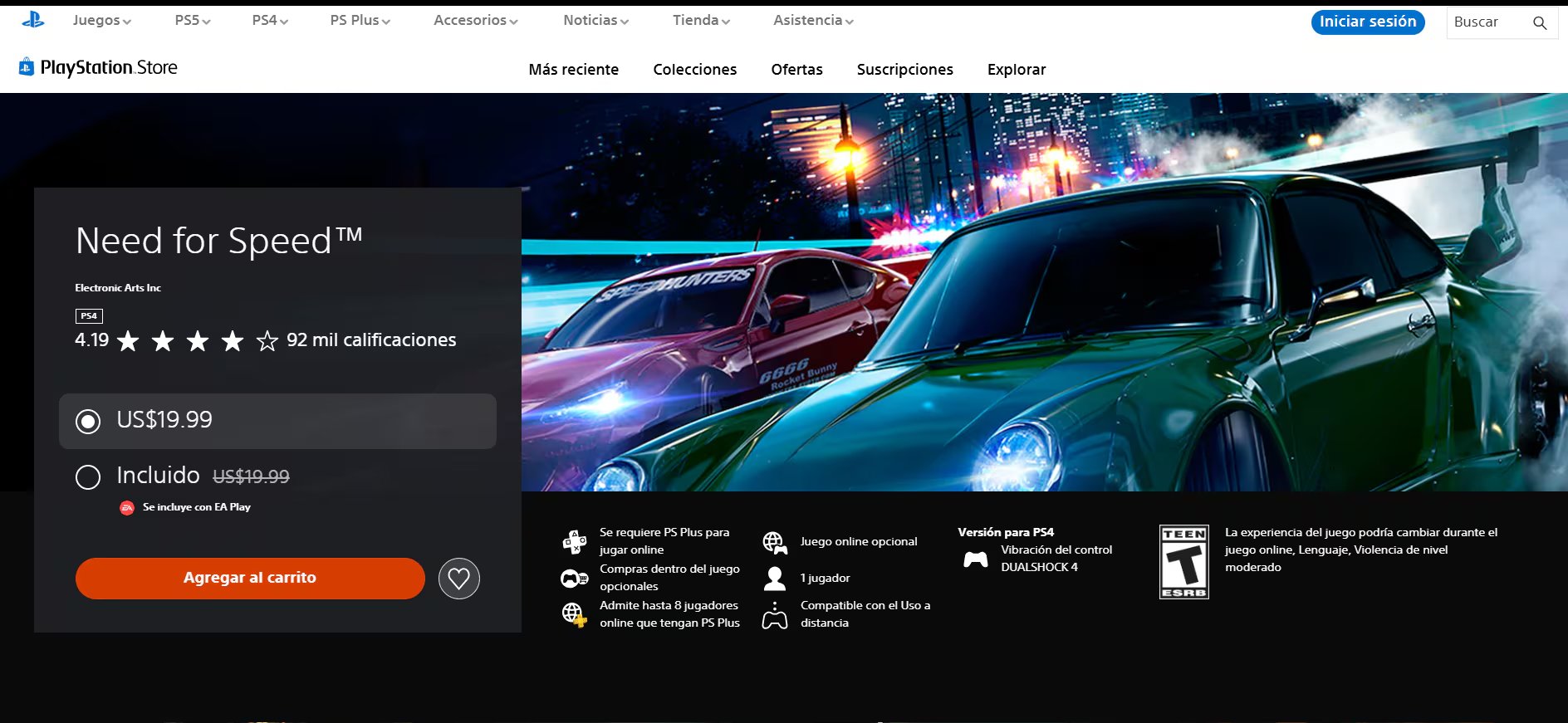Open the Explorar tab
The image size is (1568, 723).
(1017, 70)
